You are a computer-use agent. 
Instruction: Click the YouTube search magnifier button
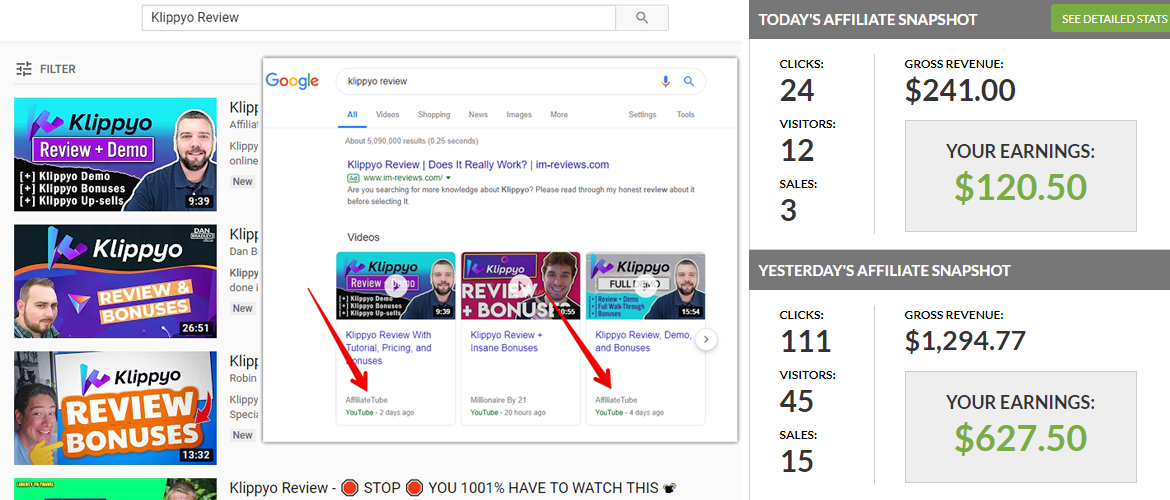[x=642, y=18]
